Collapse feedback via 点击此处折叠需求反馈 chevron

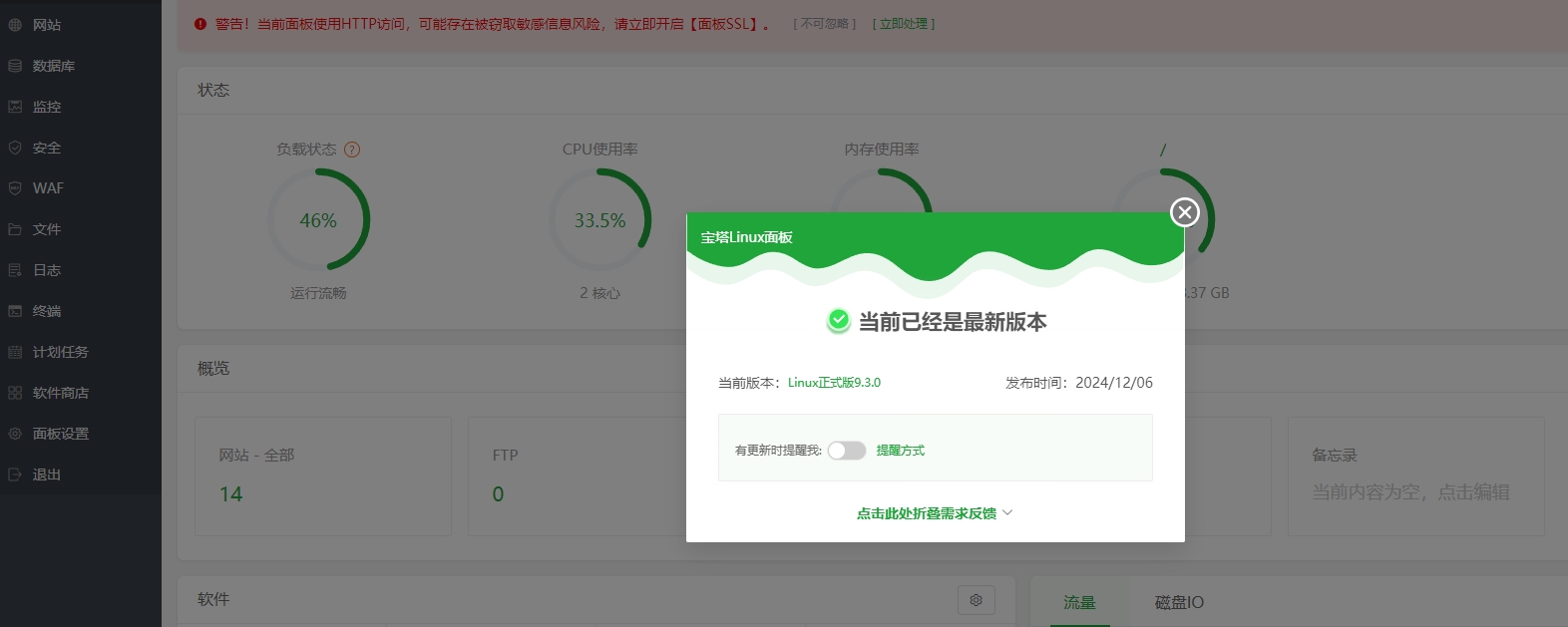pos(1007,512)
